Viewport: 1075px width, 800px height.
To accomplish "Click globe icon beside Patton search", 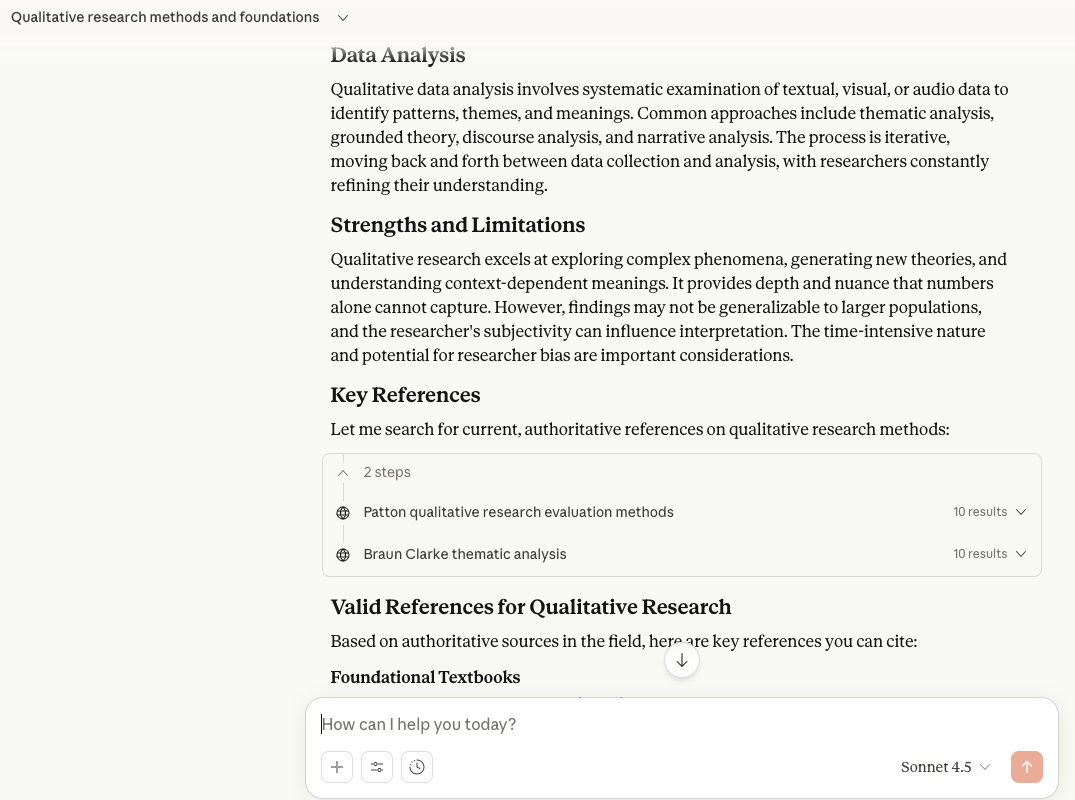I will click(x=343, y=513).
